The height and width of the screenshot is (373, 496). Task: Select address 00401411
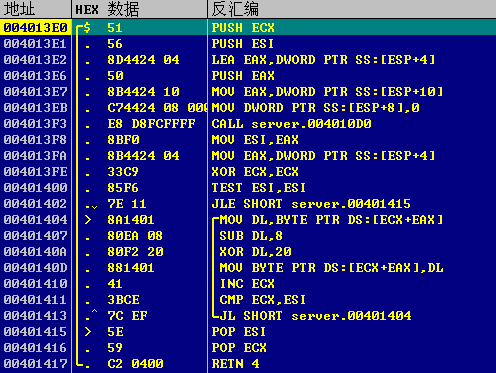[35, 300]
